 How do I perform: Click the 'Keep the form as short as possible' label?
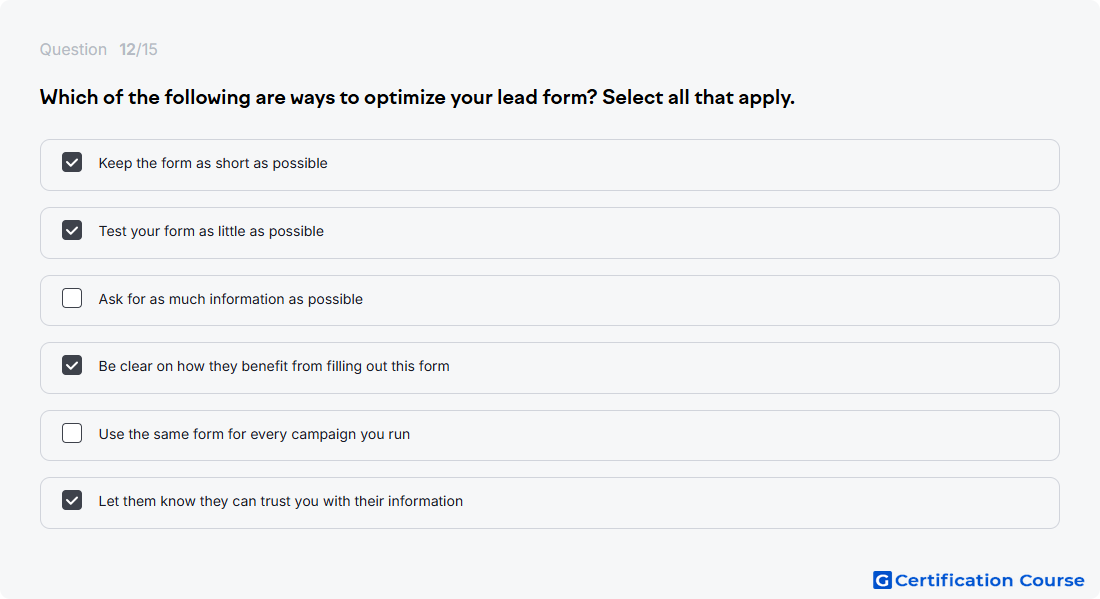point(213,163)
